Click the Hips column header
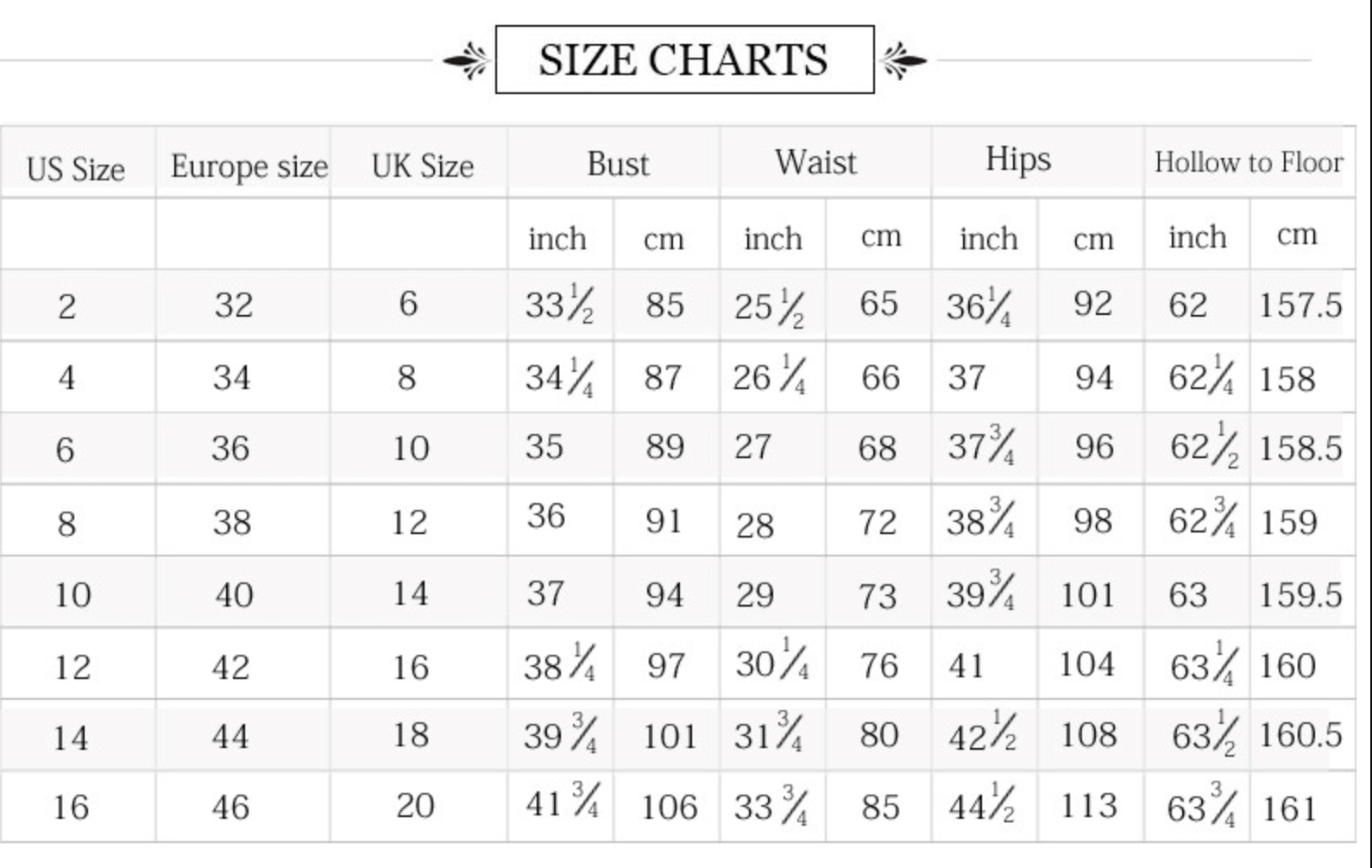The height and width of the screenshot is (868, 1372). [1018, 160]
